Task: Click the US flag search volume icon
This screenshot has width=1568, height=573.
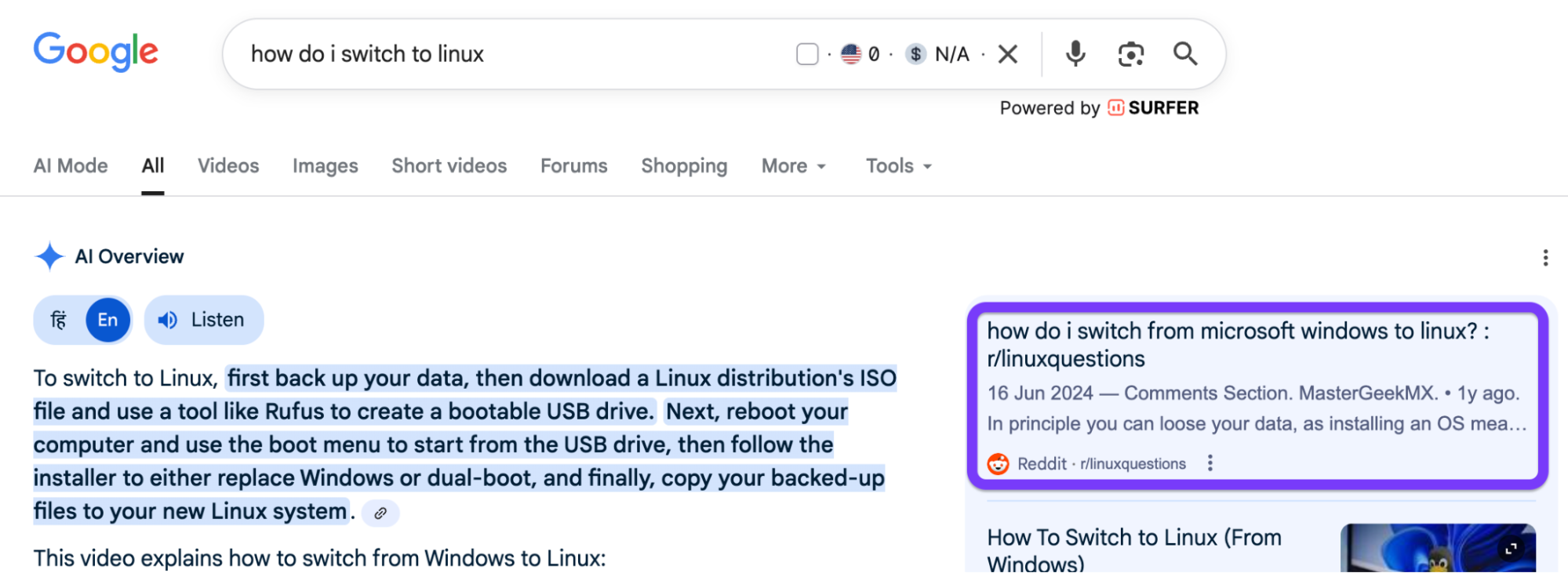Action: (x=851, y=54)
